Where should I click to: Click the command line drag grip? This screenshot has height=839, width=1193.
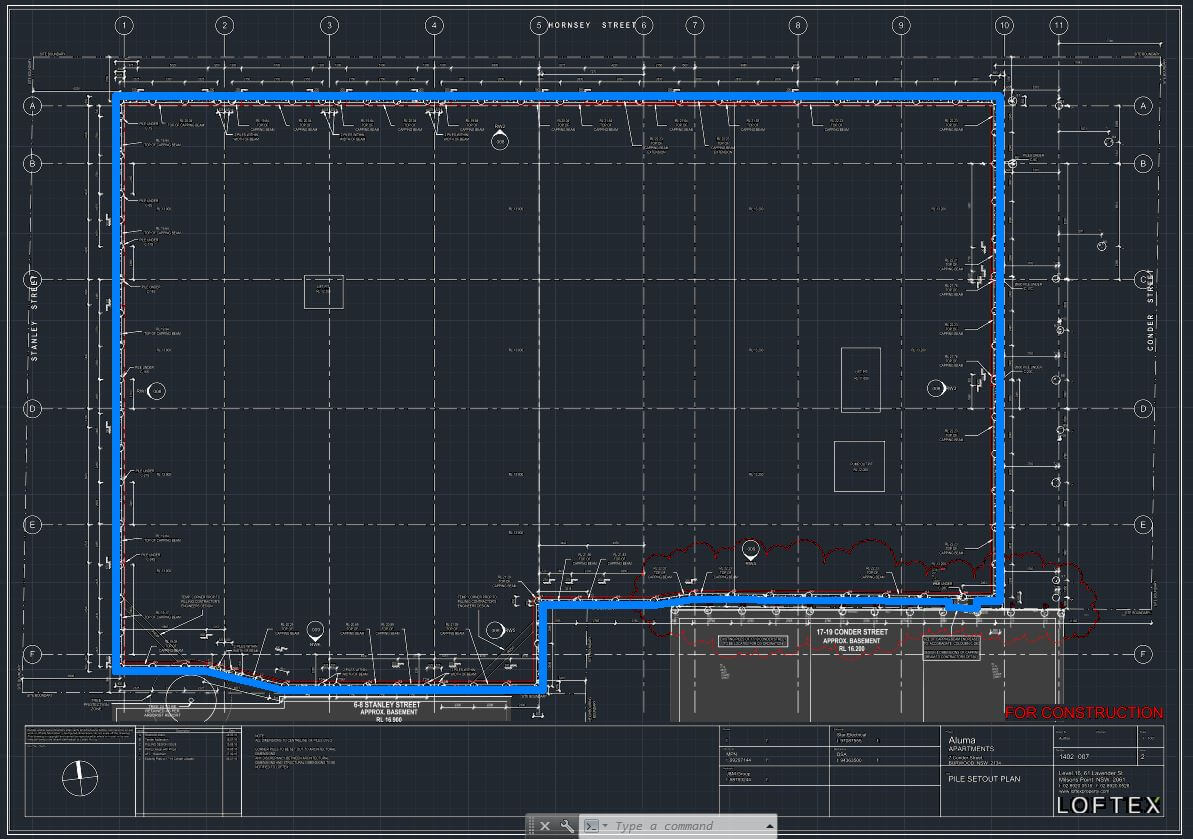coord(531,826)
